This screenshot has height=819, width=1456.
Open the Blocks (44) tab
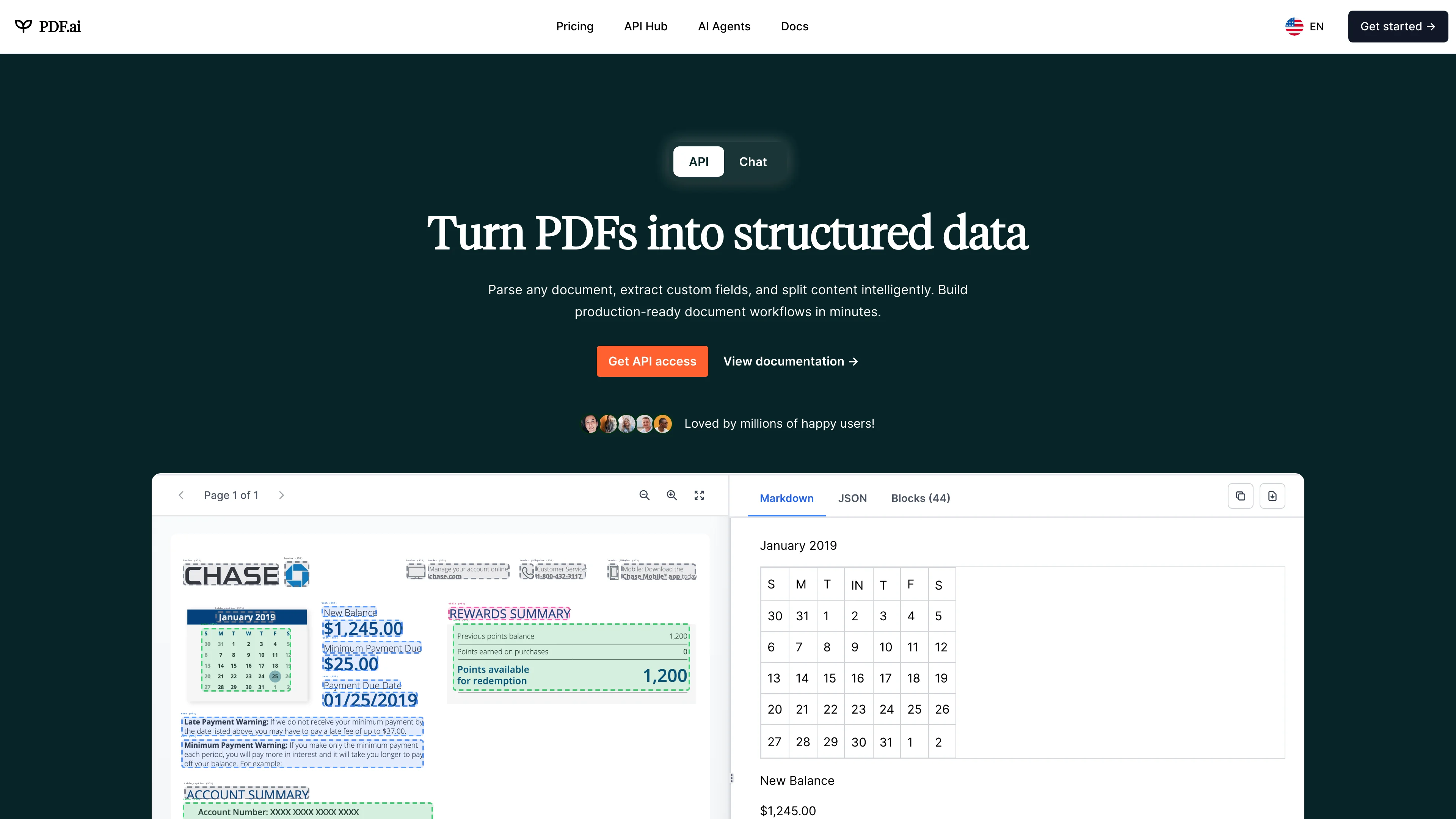tap(920, 498)
